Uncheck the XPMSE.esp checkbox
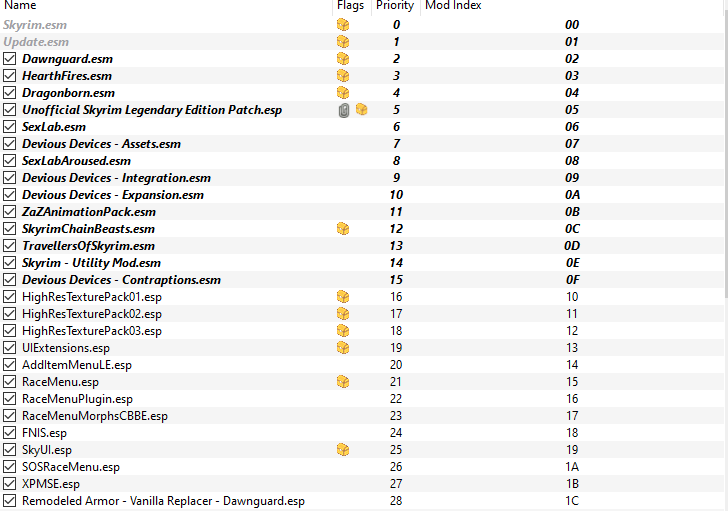The width and height of the screenshot is (728, 511). pyautogui.click(x=9, y=484)
